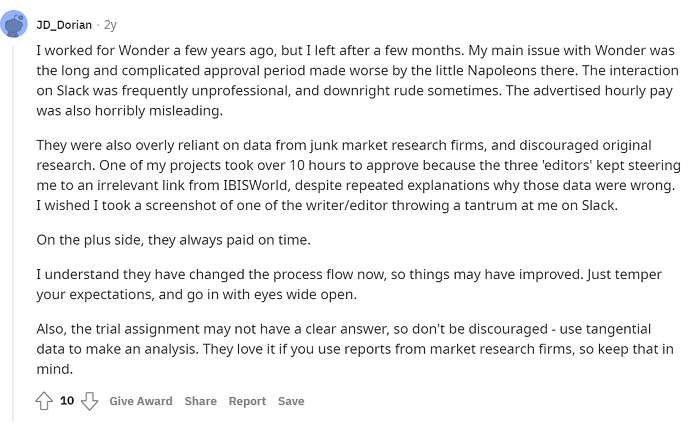Click the Give Award button

tap(140, 401)
